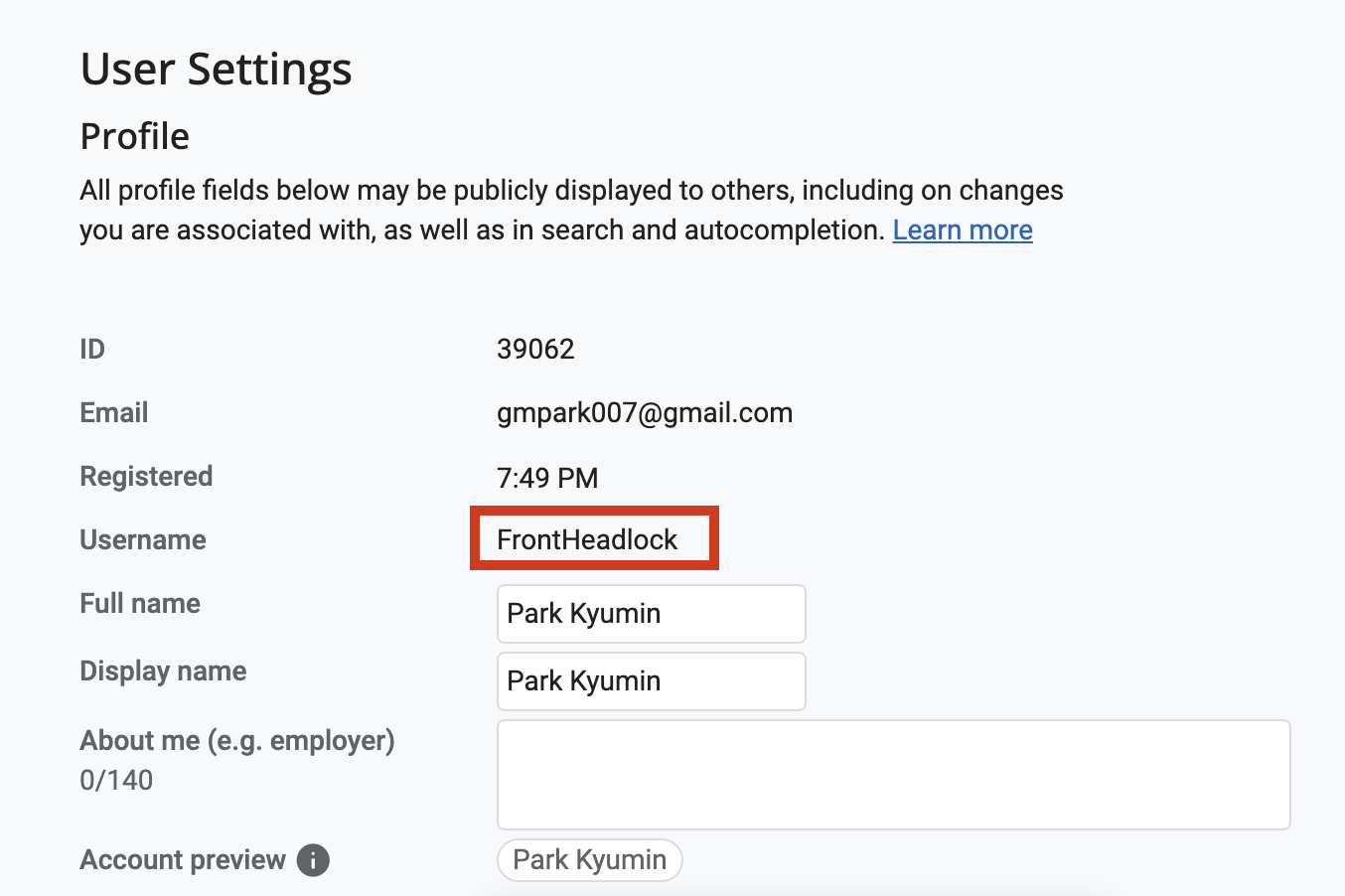Click the Profile section heading
The width and height of the screenshot is (1345, 896).
[134, 136]
